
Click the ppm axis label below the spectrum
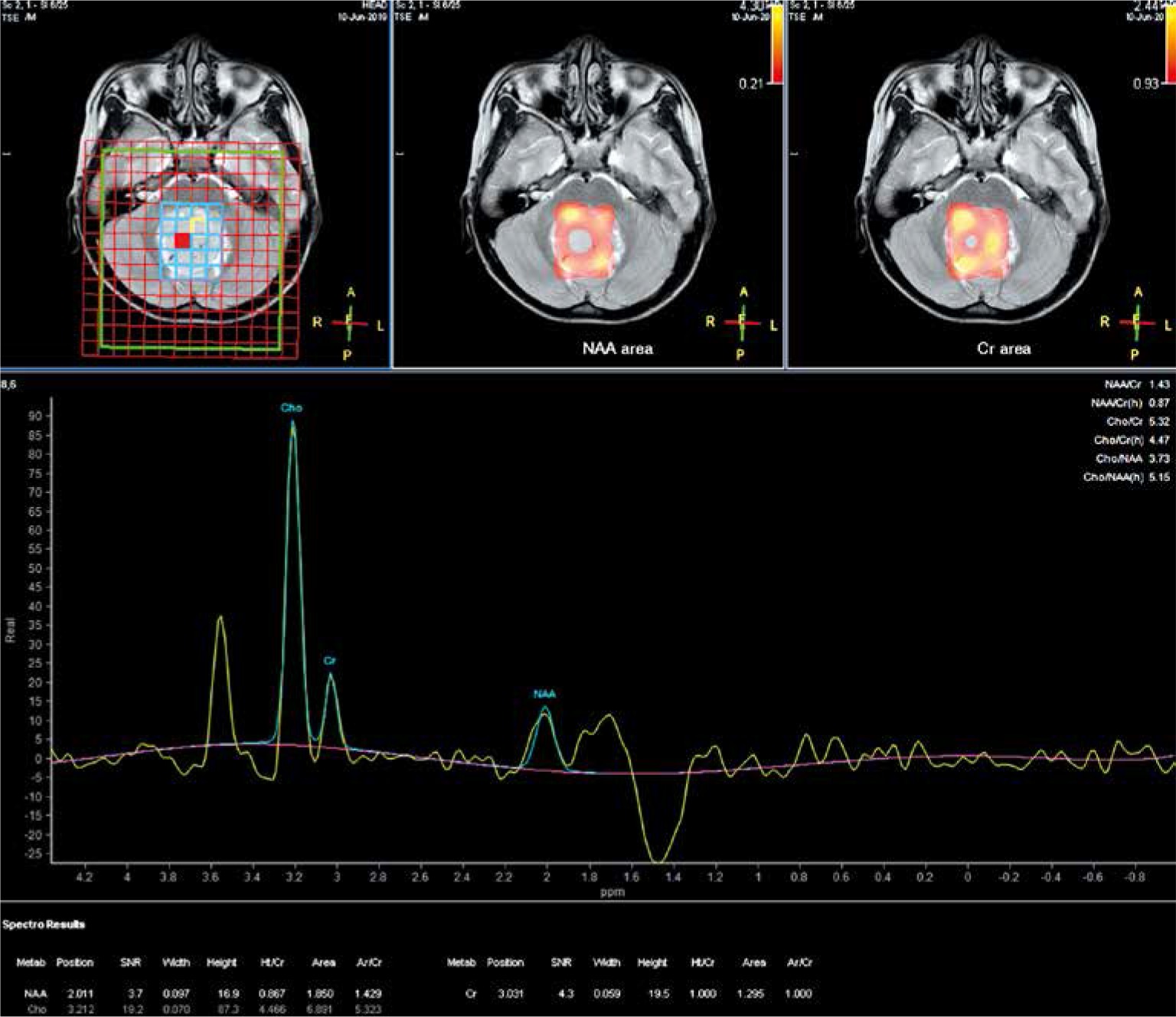[612, 892]
